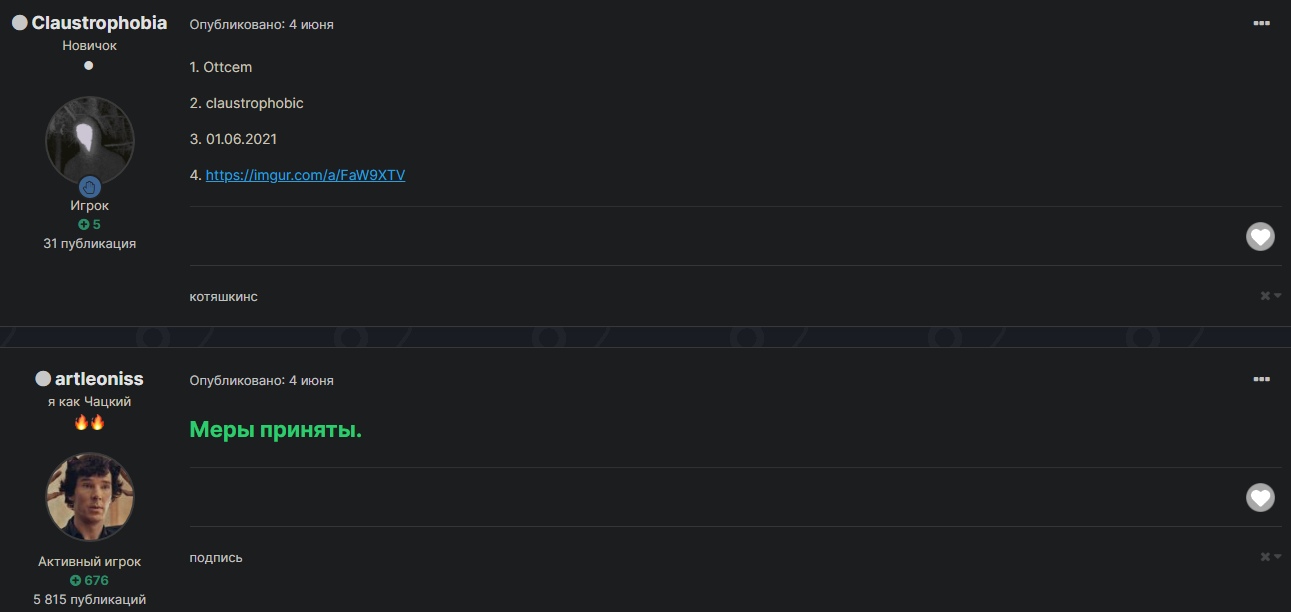The width and height of the screenshot is (1291, 612).
Task: Click Claustrophobia's avatar image
Action: point(89,138)
